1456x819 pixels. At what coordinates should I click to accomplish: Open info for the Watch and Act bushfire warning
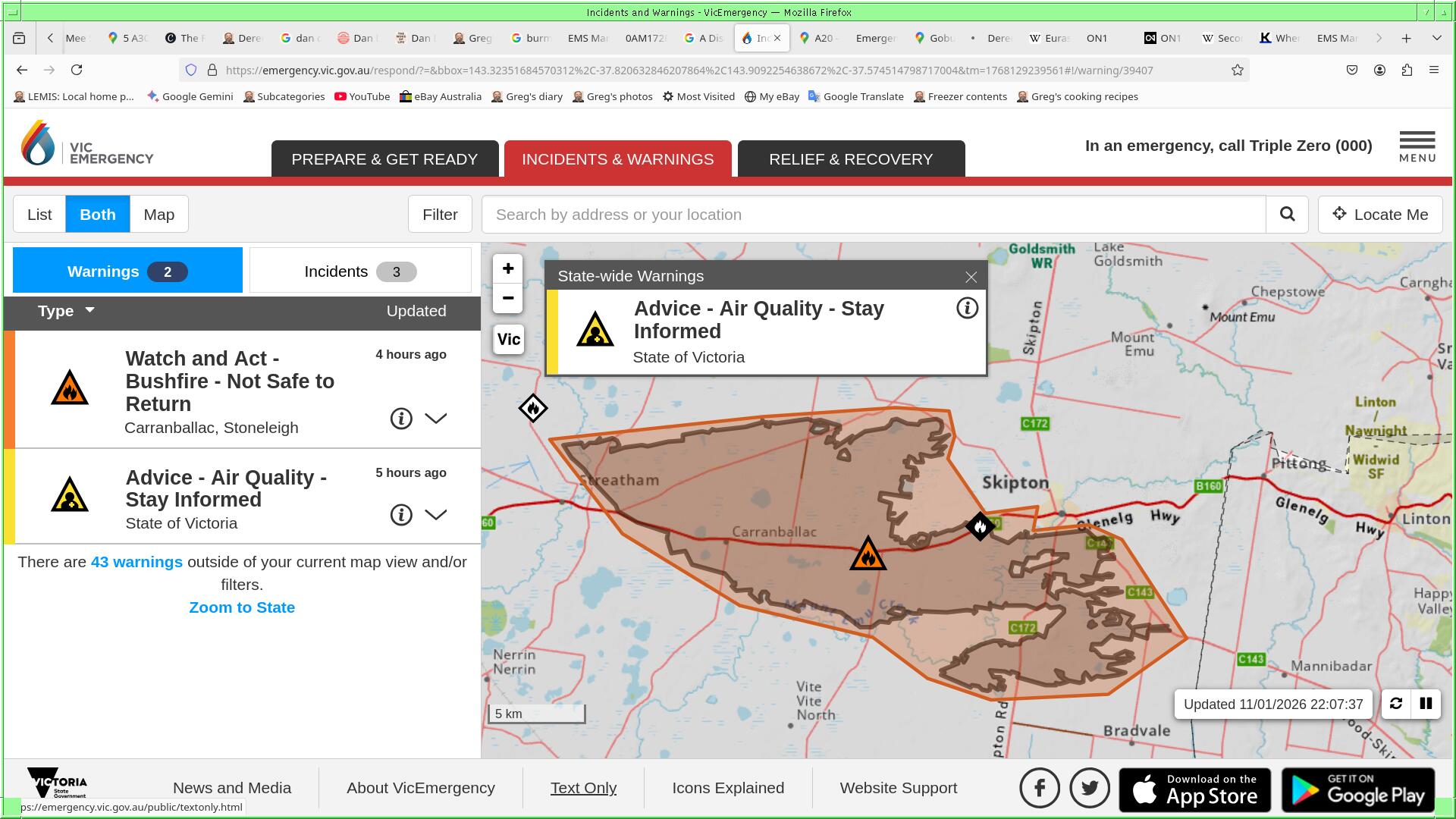[x=401, y=419]
